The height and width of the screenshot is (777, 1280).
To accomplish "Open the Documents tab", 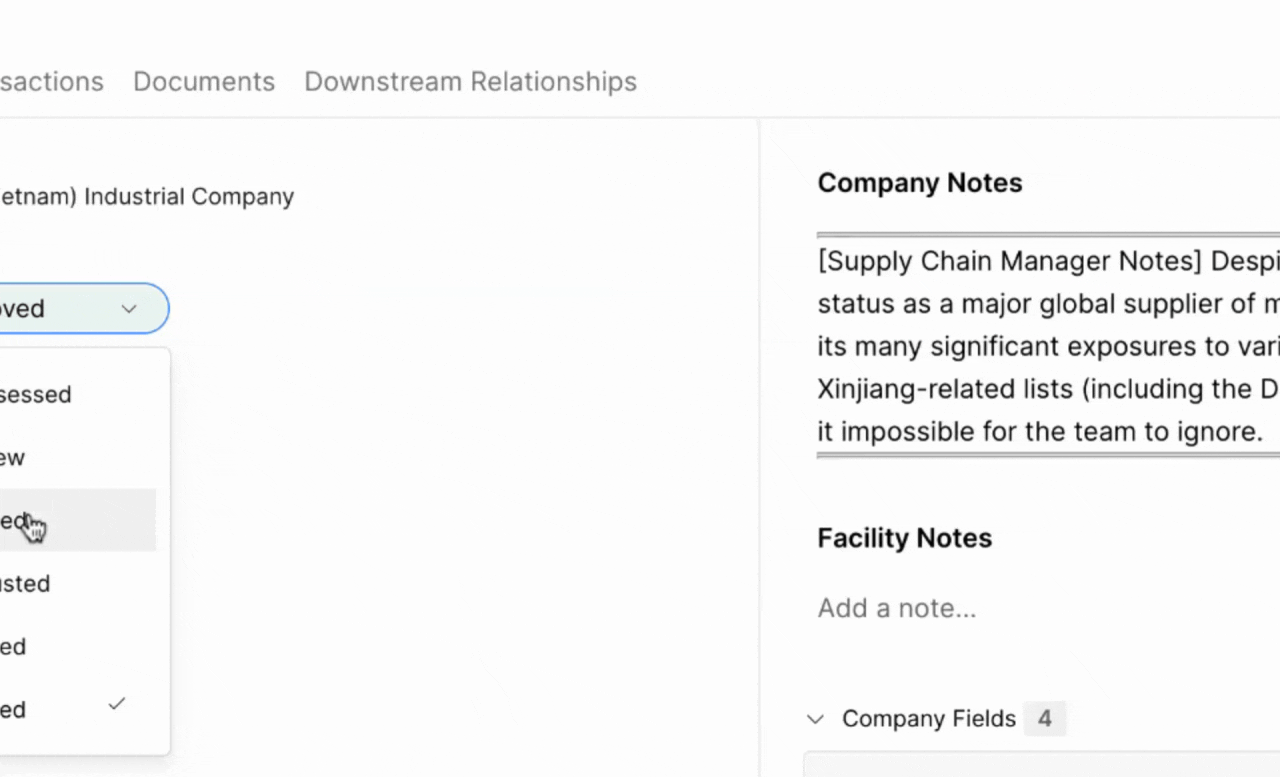I will 204,82.
